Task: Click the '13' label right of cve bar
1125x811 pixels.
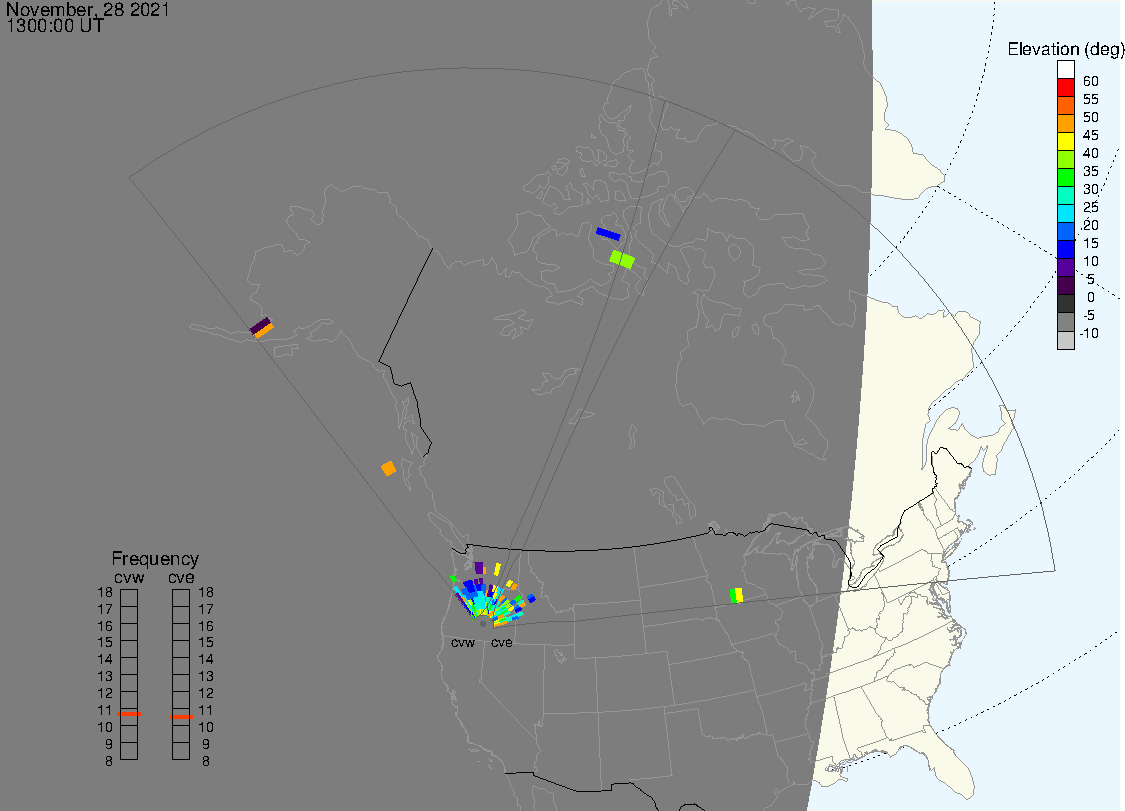Action: point(206,677)
